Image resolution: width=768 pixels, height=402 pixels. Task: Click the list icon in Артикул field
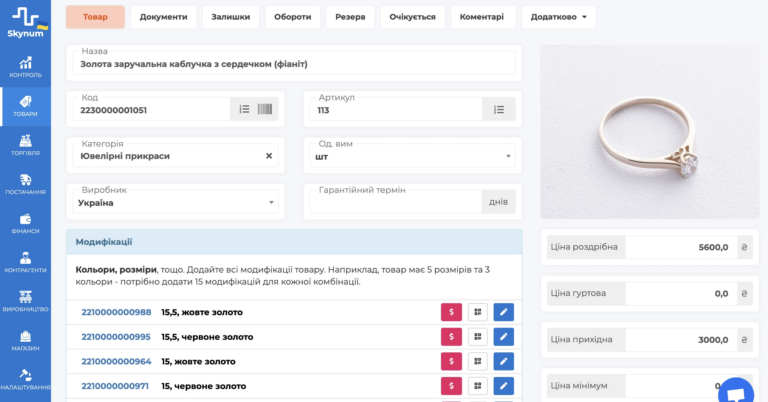(x=498, y=109)
